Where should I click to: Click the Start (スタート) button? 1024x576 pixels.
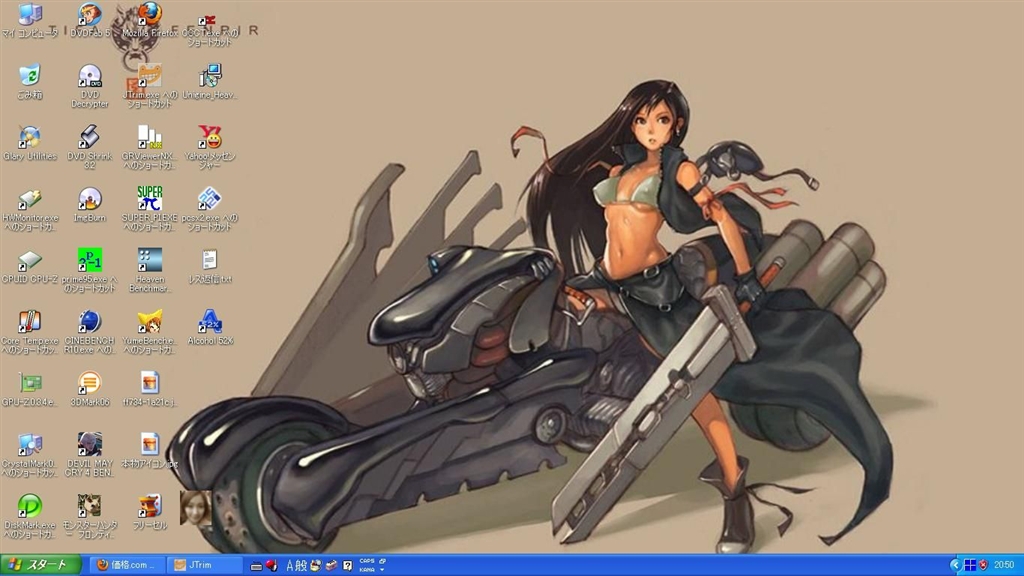[40, 565]
